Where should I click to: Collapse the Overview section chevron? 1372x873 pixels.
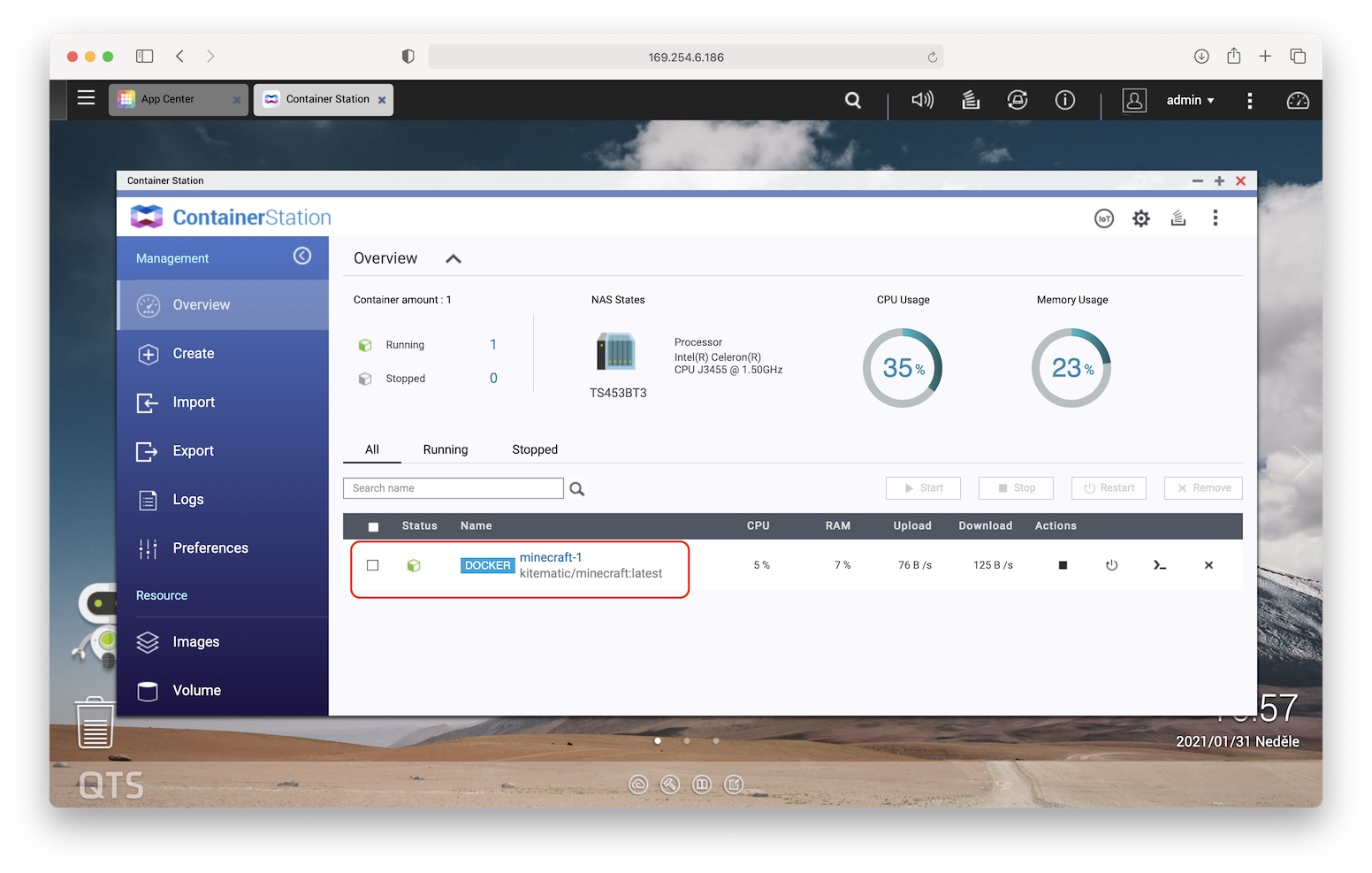[454, 259]
